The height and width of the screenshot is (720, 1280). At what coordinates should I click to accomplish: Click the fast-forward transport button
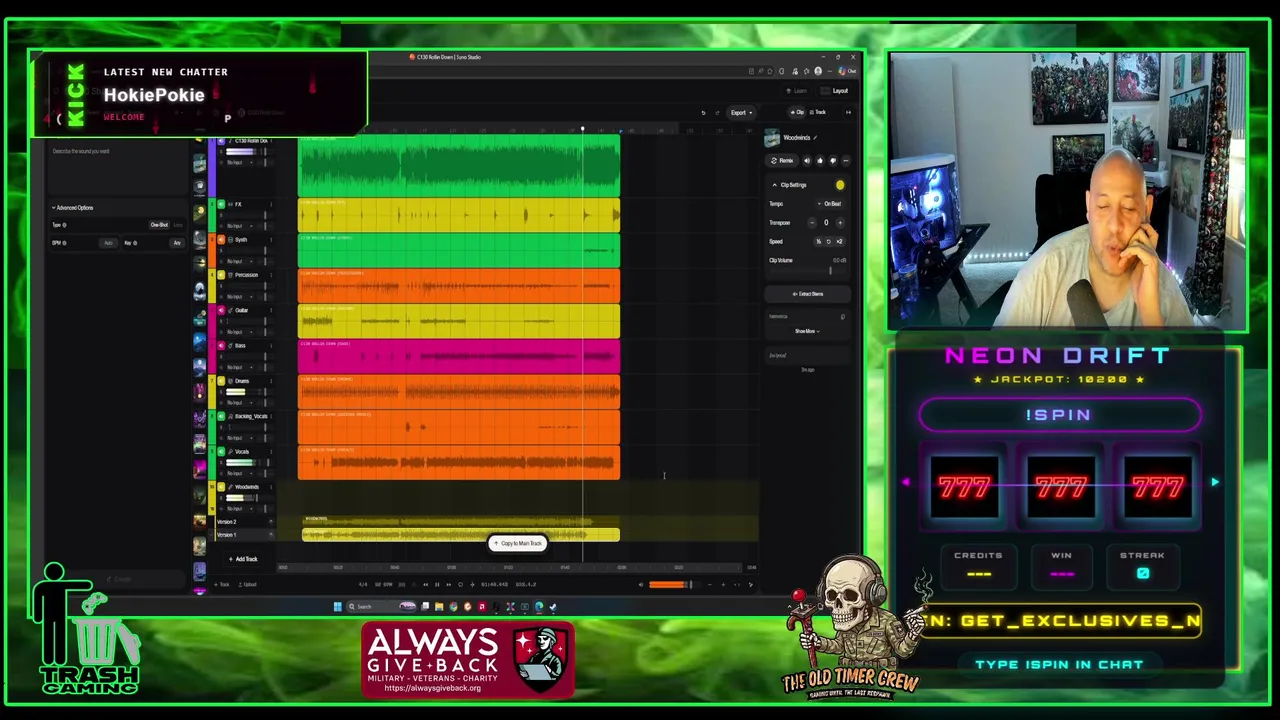tap(449, 584)
